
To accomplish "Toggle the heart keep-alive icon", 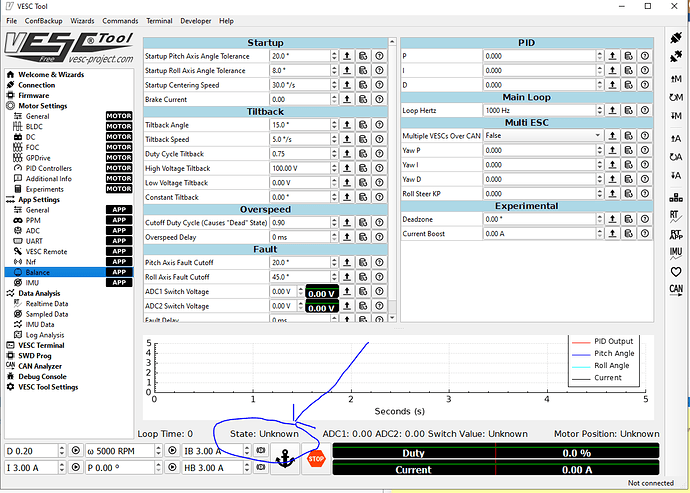I will (675, 272).
